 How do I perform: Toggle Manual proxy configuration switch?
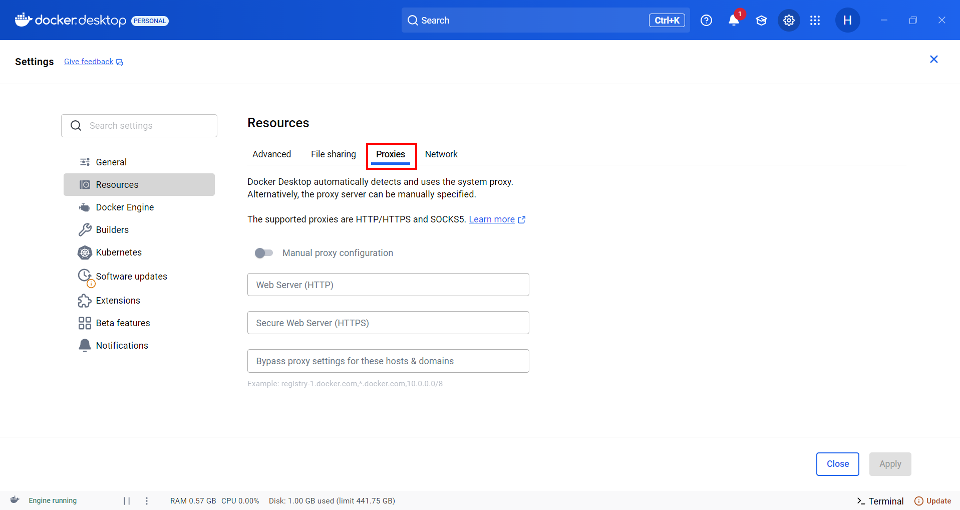click(x=264, y=253)
